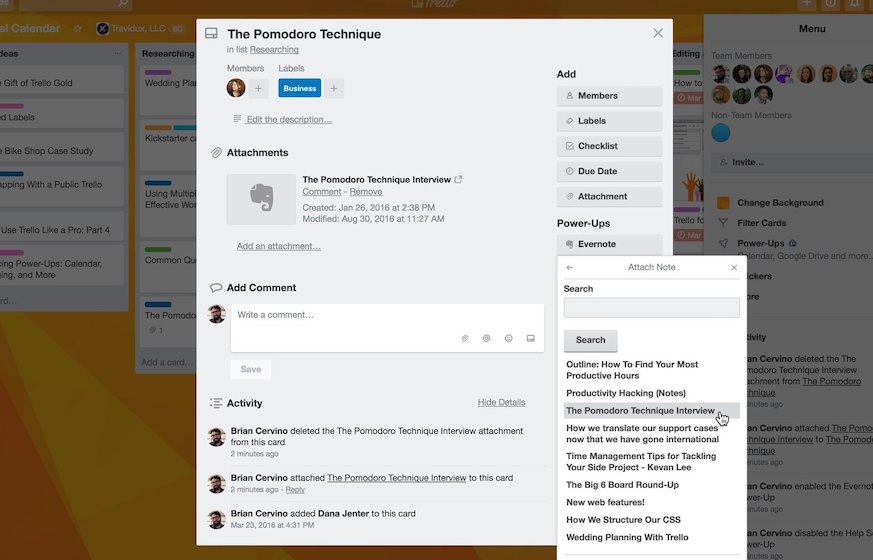Click the plus icon to add a label
The image size is (873, 560).
[x=334, y=88]
